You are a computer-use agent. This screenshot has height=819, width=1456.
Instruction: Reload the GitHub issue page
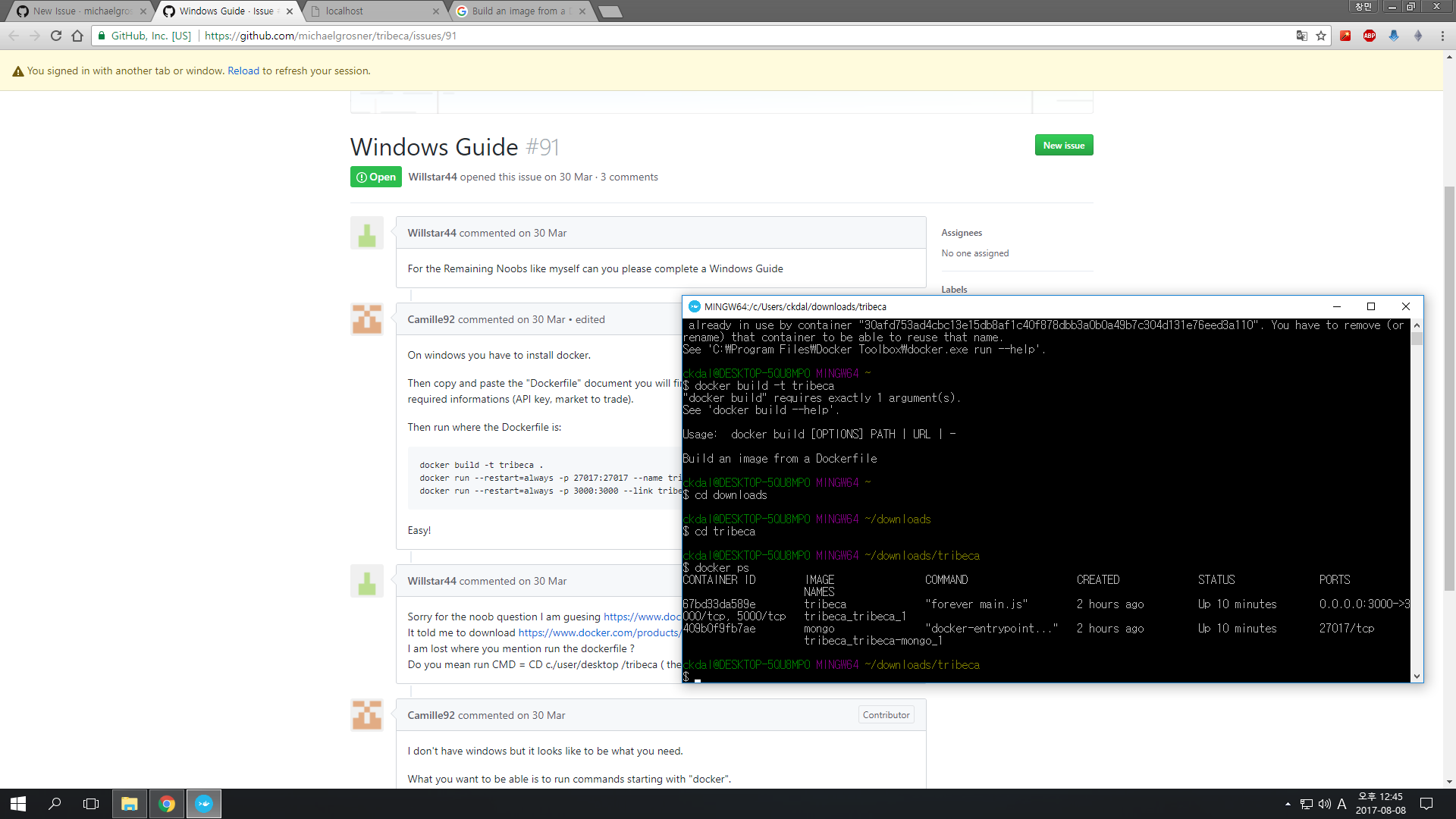click(x=55, y=35)
